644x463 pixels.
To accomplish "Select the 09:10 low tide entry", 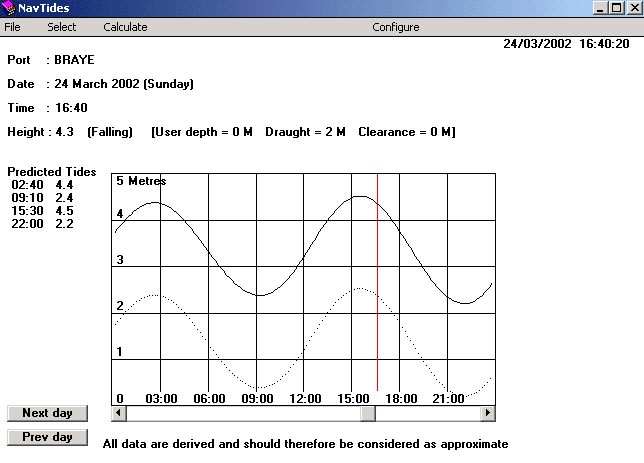I will 42,198.
